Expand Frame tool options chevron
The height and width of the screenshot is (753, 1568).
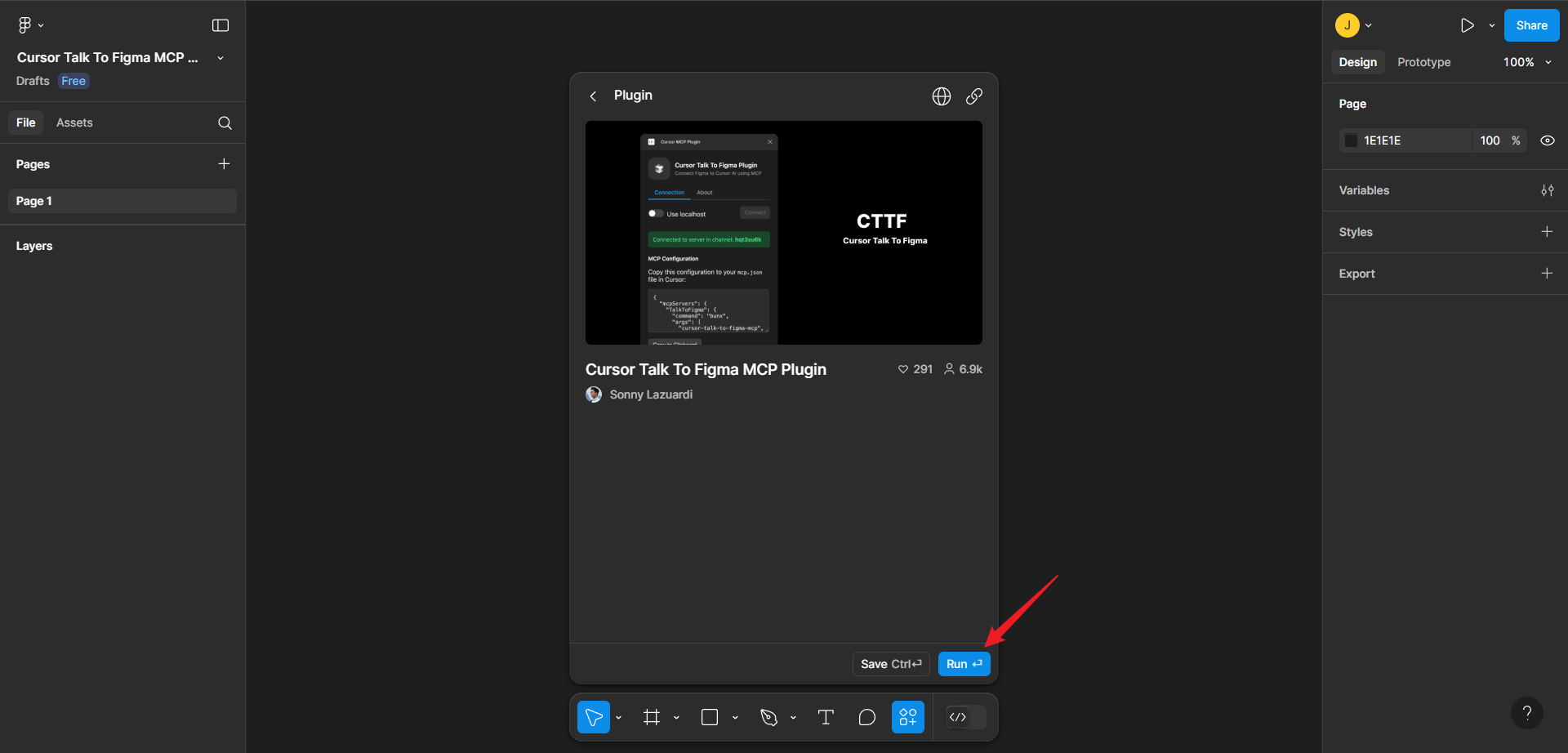pyautogui.click(x=676, y=718)
